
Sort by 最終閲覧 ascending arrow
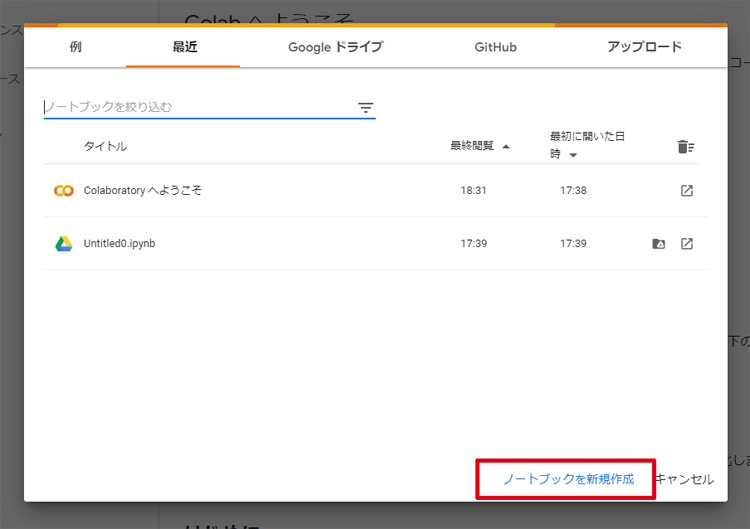[506, 146]
